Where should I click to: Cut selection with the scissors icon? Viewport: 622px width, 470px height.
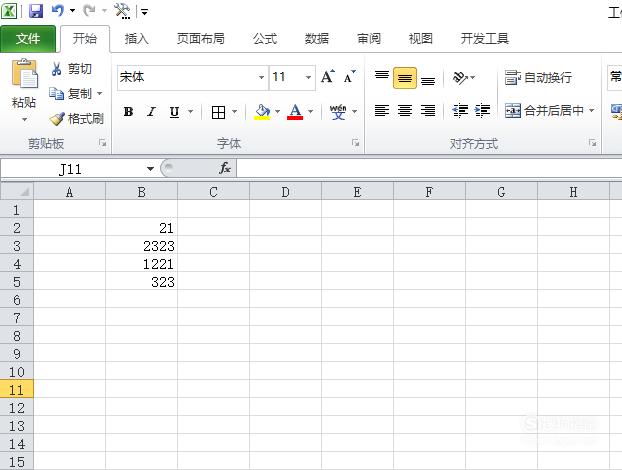pos(56,69)
